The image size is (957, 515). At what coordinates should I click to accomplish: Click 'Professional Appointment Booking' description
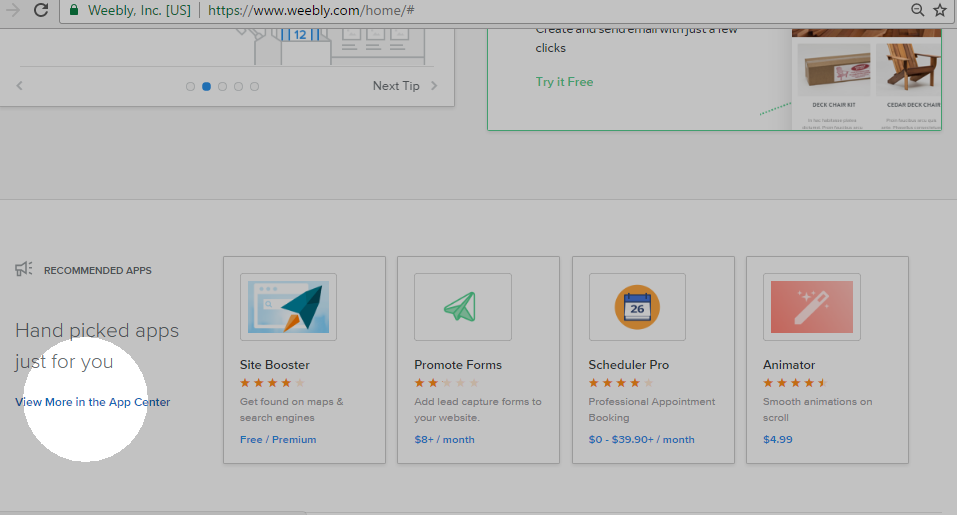point(652,409)
